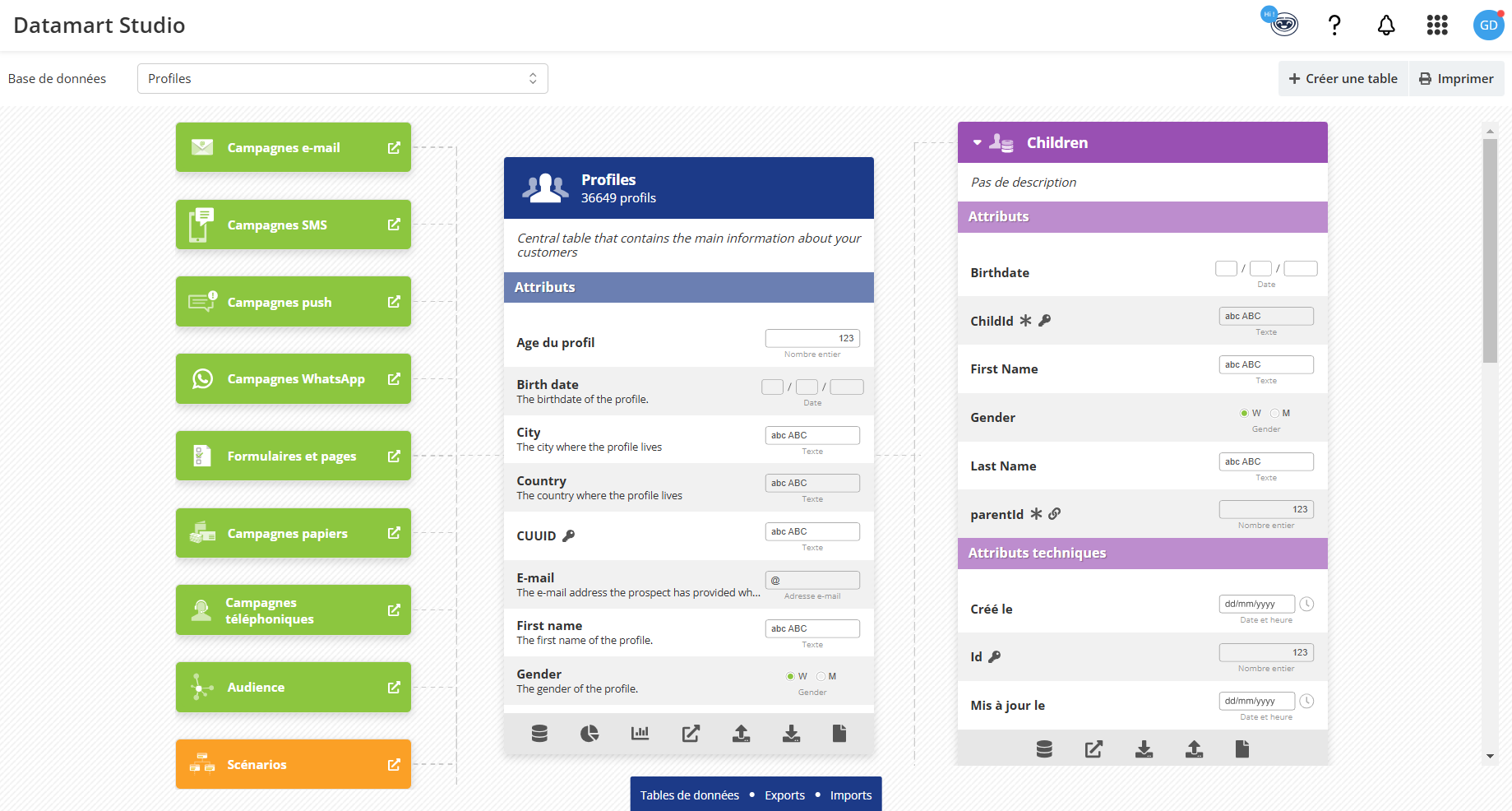The width and height of the screenshot is (1512, 811).
Task: Click Attributs techniques section header
Action: pyautogui.click(x=1143, y=554)
